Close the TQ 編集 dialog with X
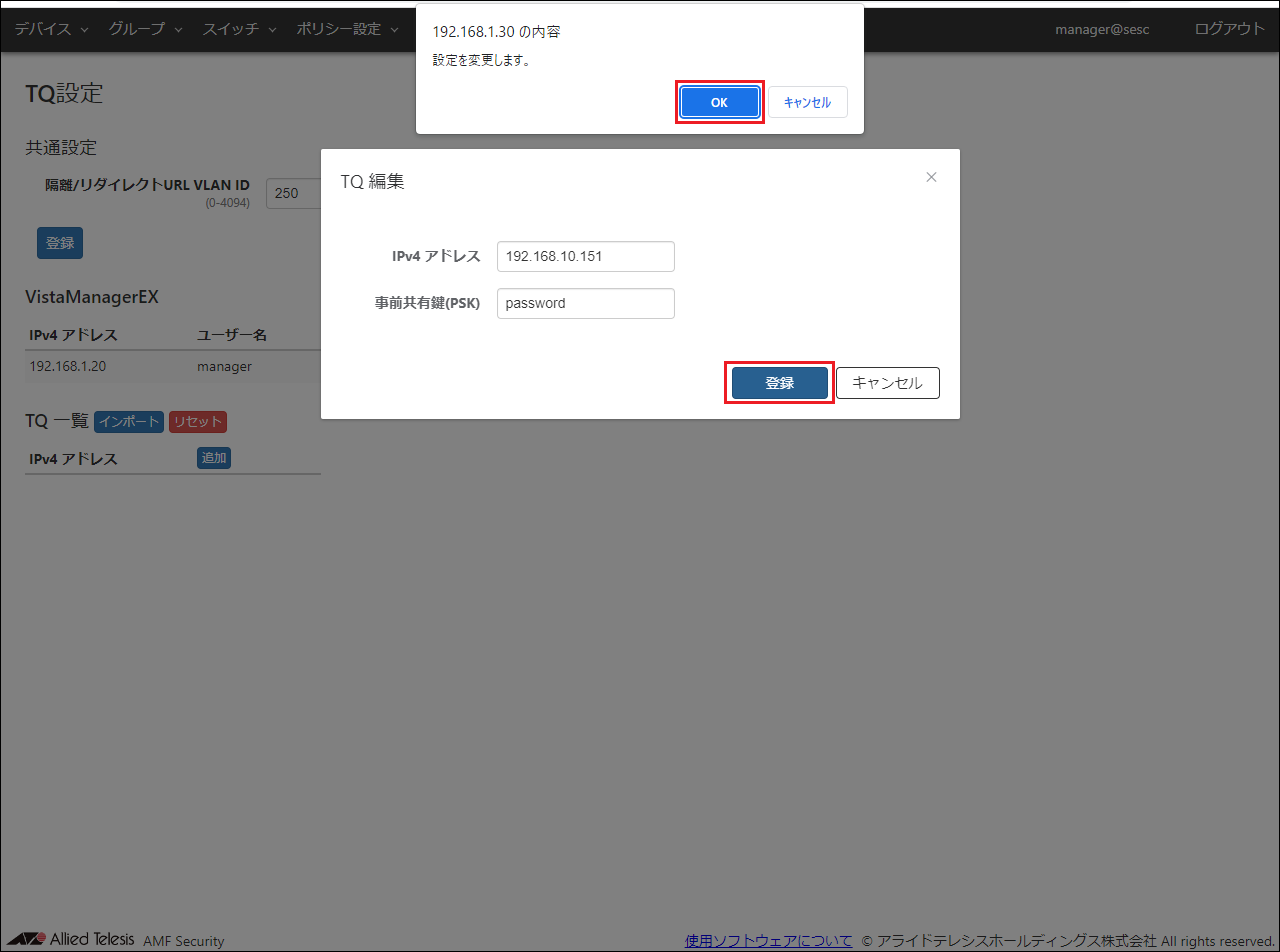 931,177
